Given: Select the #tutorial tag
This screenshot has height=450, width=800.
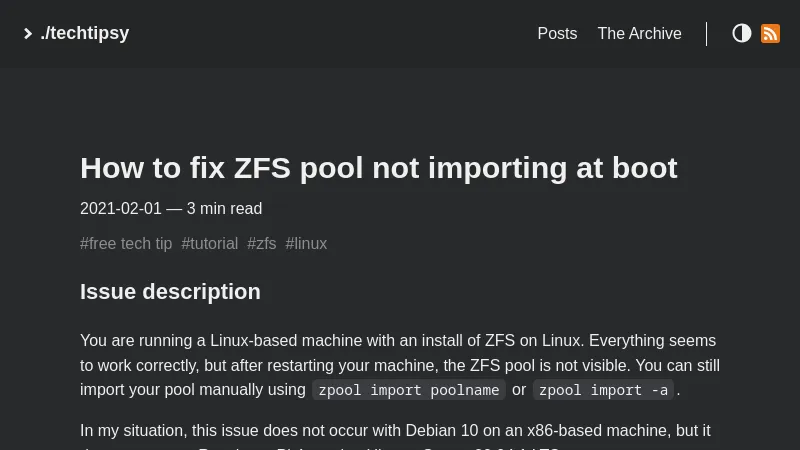Looking at the screenshot, I should click(210, 243).
